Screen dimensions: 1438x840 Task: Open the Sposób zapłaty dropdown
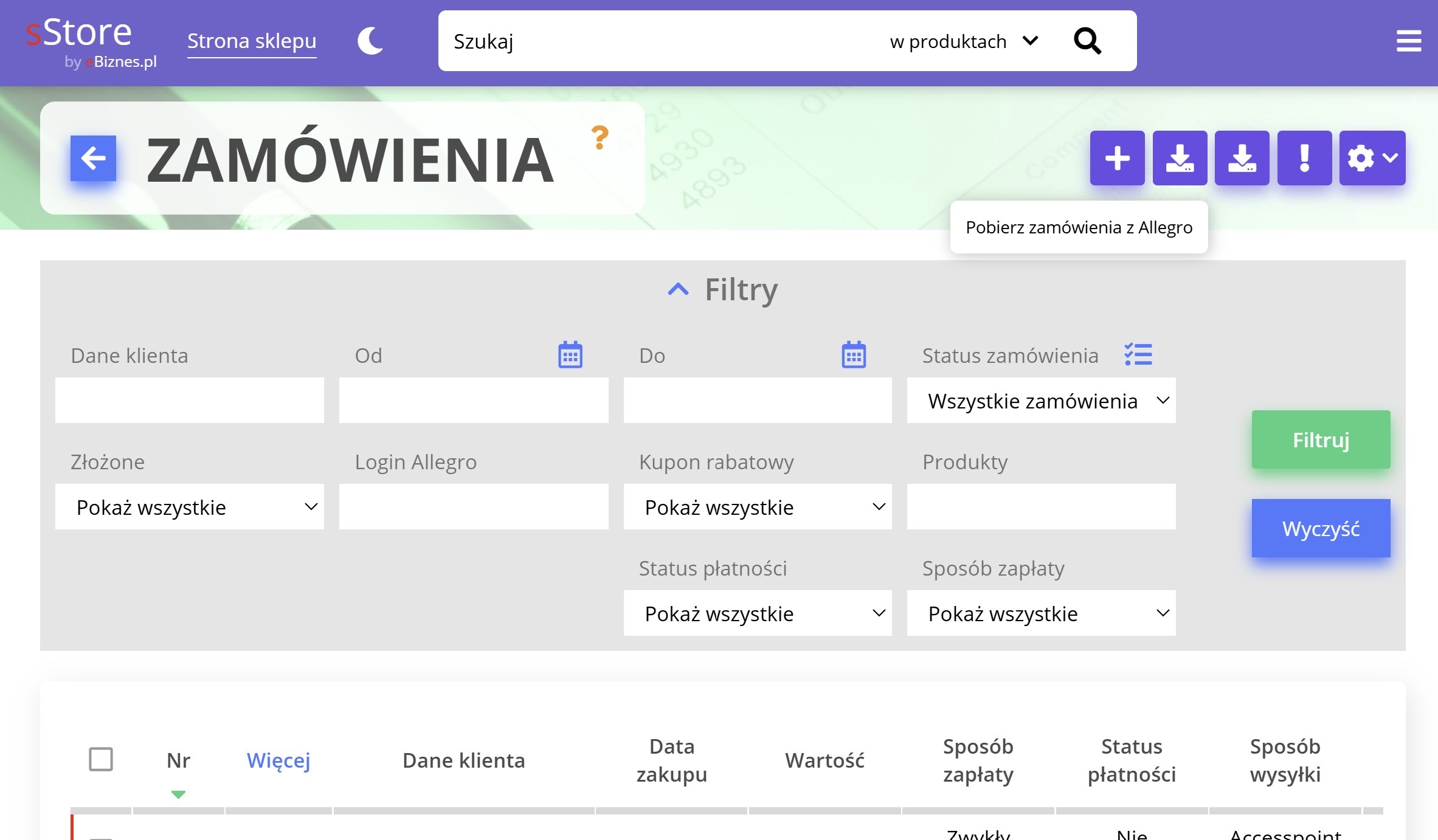pyautogui.click(x=1041, y=613)
